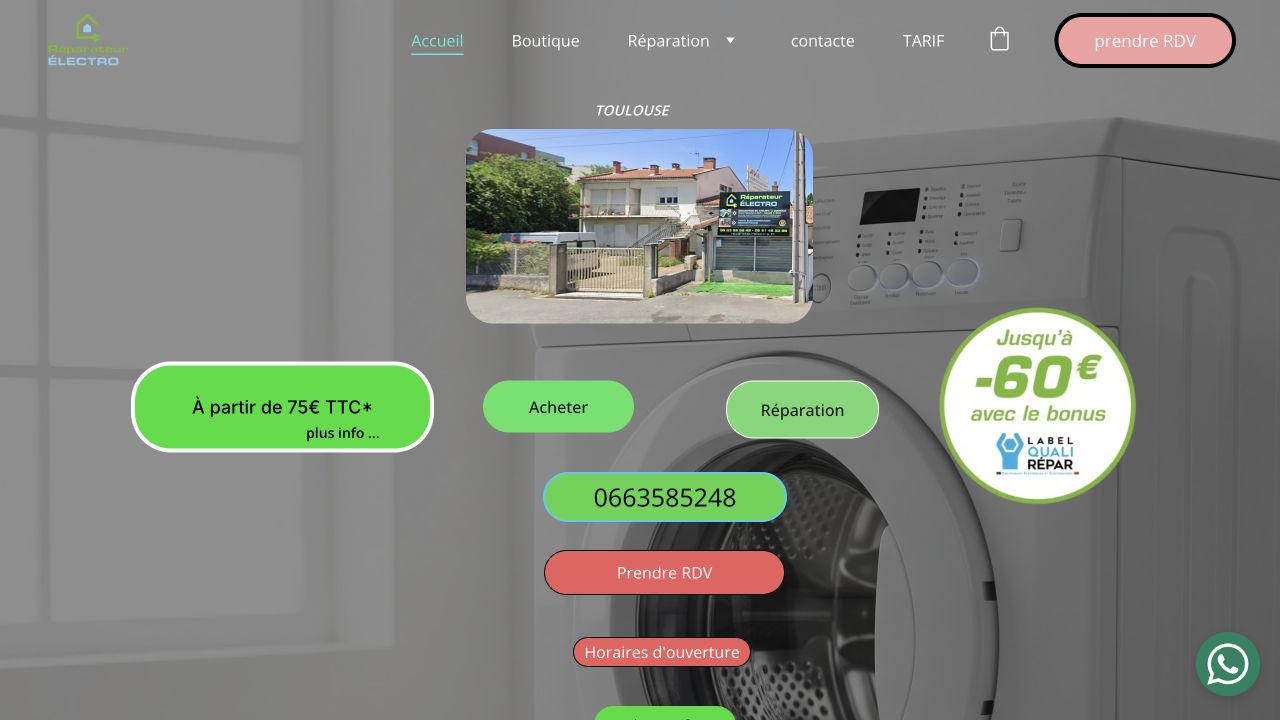Click the TOULOUSE heading text
This screenshot has height=720, width=1280.
[632, 110]
